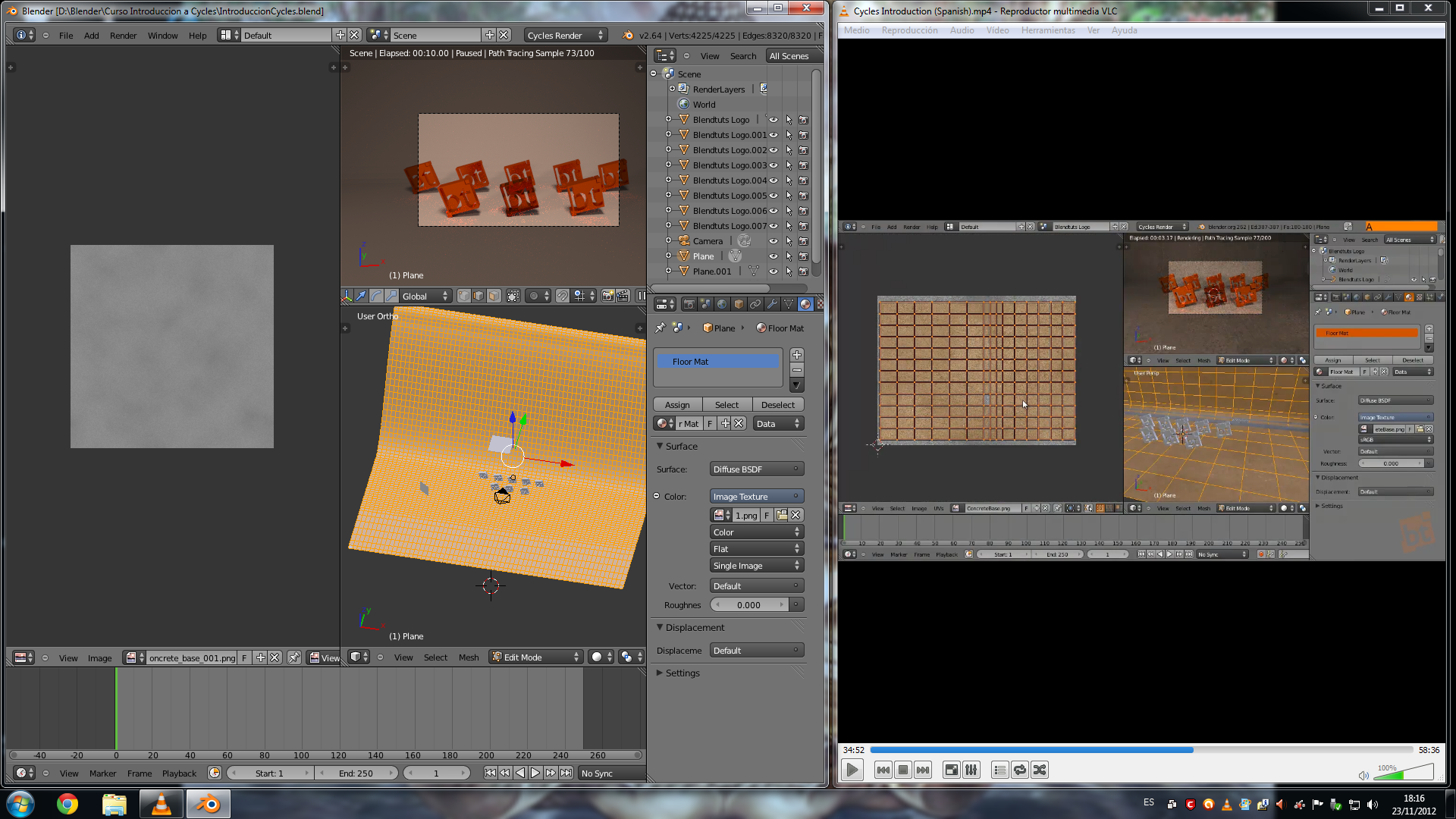Click the End: 250 frame field
Image resolution: width=1456 pixels, height=819 pixels.
click(x=356, y=773)
